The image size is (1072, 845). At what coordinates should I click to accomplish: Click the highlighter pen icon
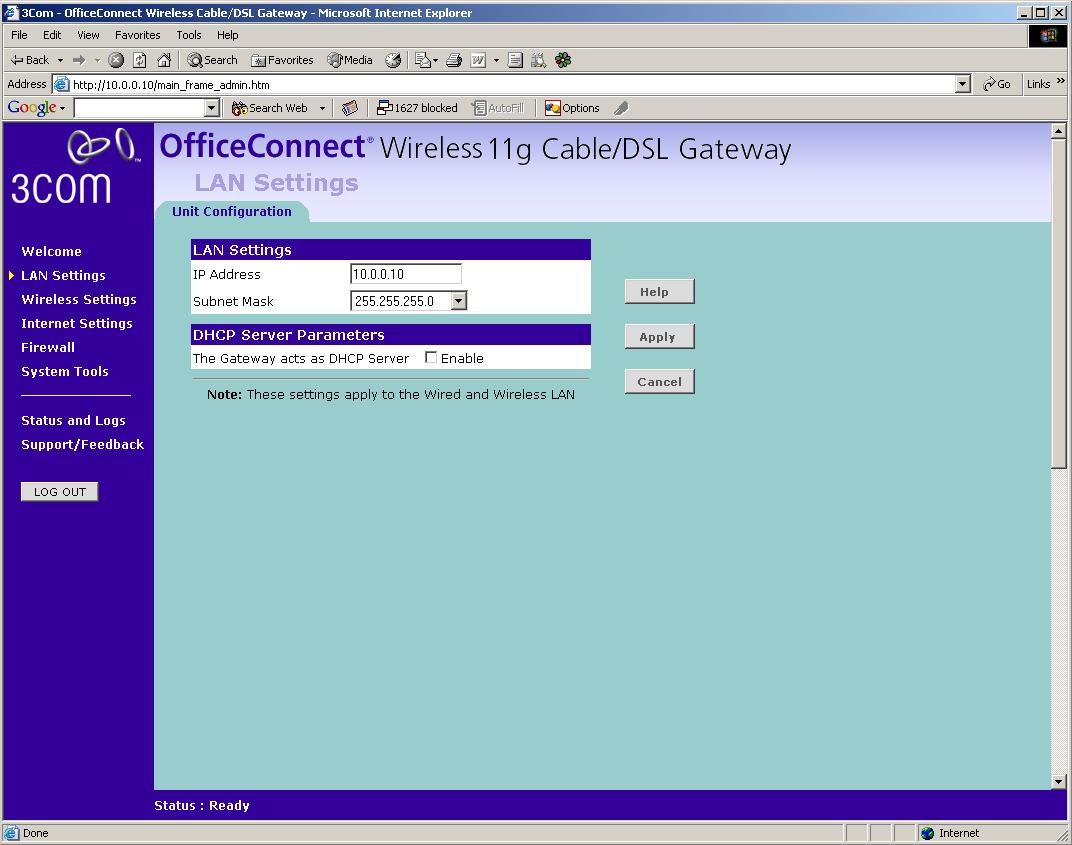621,108
